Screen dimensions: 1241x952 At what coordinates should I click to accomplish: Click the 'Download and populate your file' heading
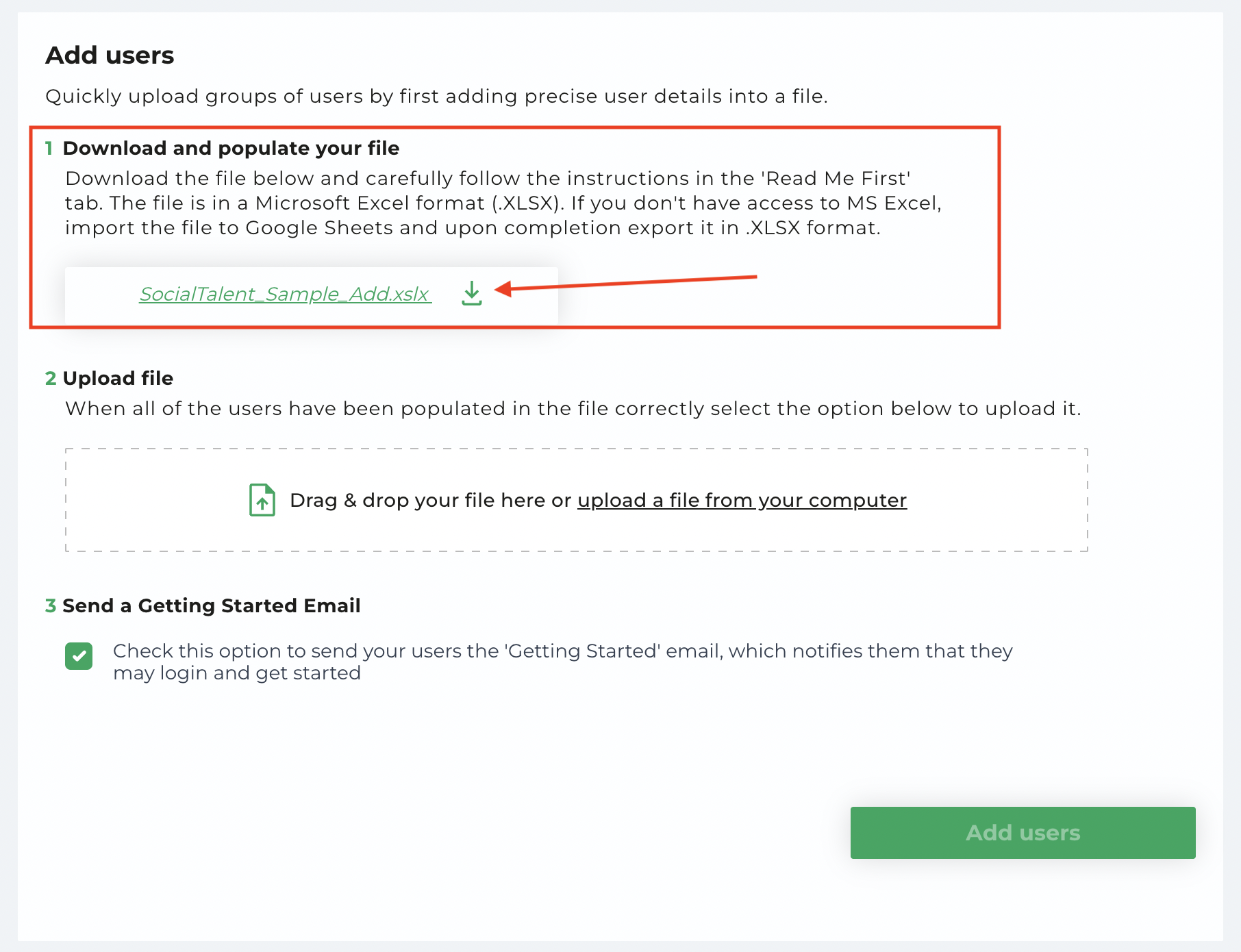231,148
